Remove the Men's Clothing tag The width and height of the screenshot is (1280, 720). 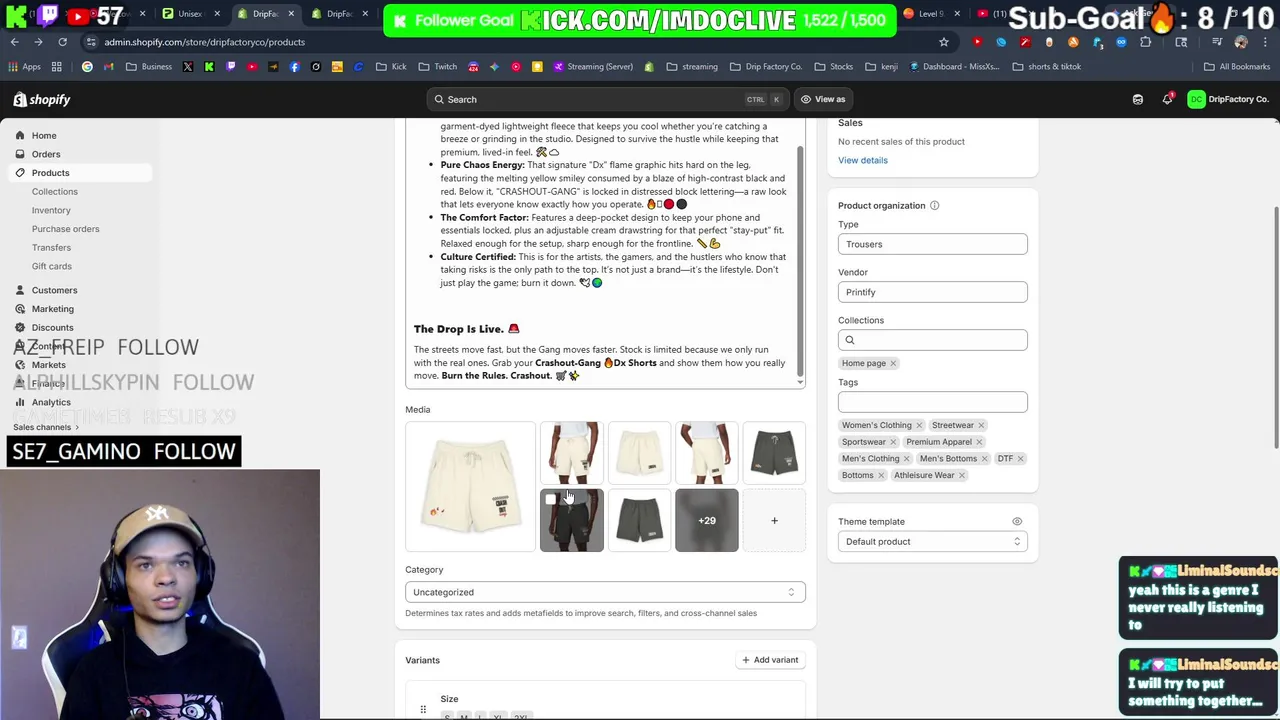point(907,459)
